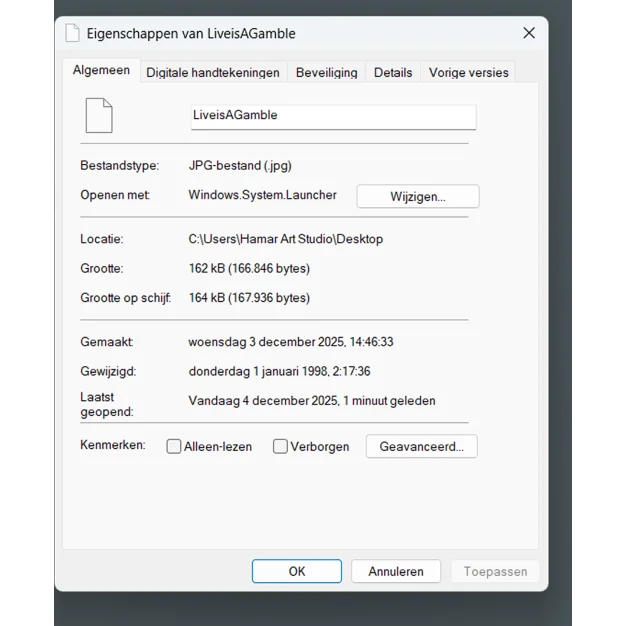Close the Eigenschappen dialog with the X
The height and width of the screenshot is (626, 626).
pyautogui.click(x=529, y=33)
